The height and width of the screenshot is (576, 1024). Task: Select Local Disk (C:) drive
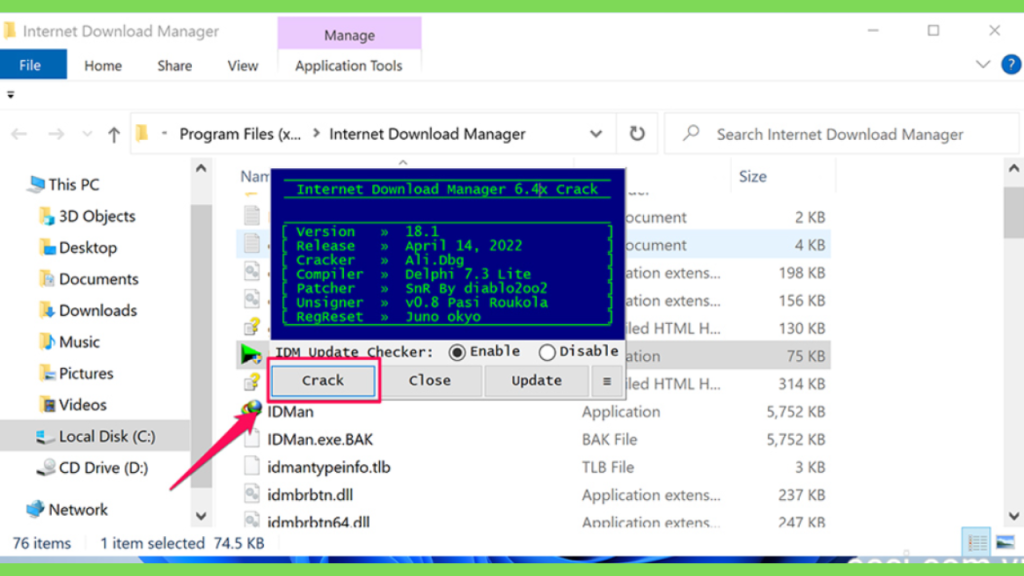95,436
